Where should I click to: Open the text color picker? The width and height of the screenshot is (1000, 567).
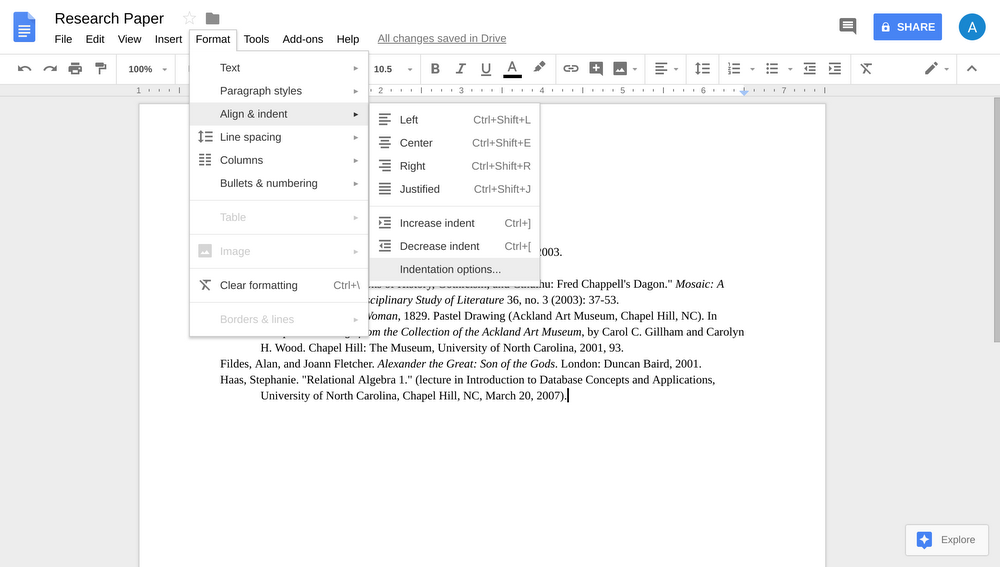(x=512, y=68)
